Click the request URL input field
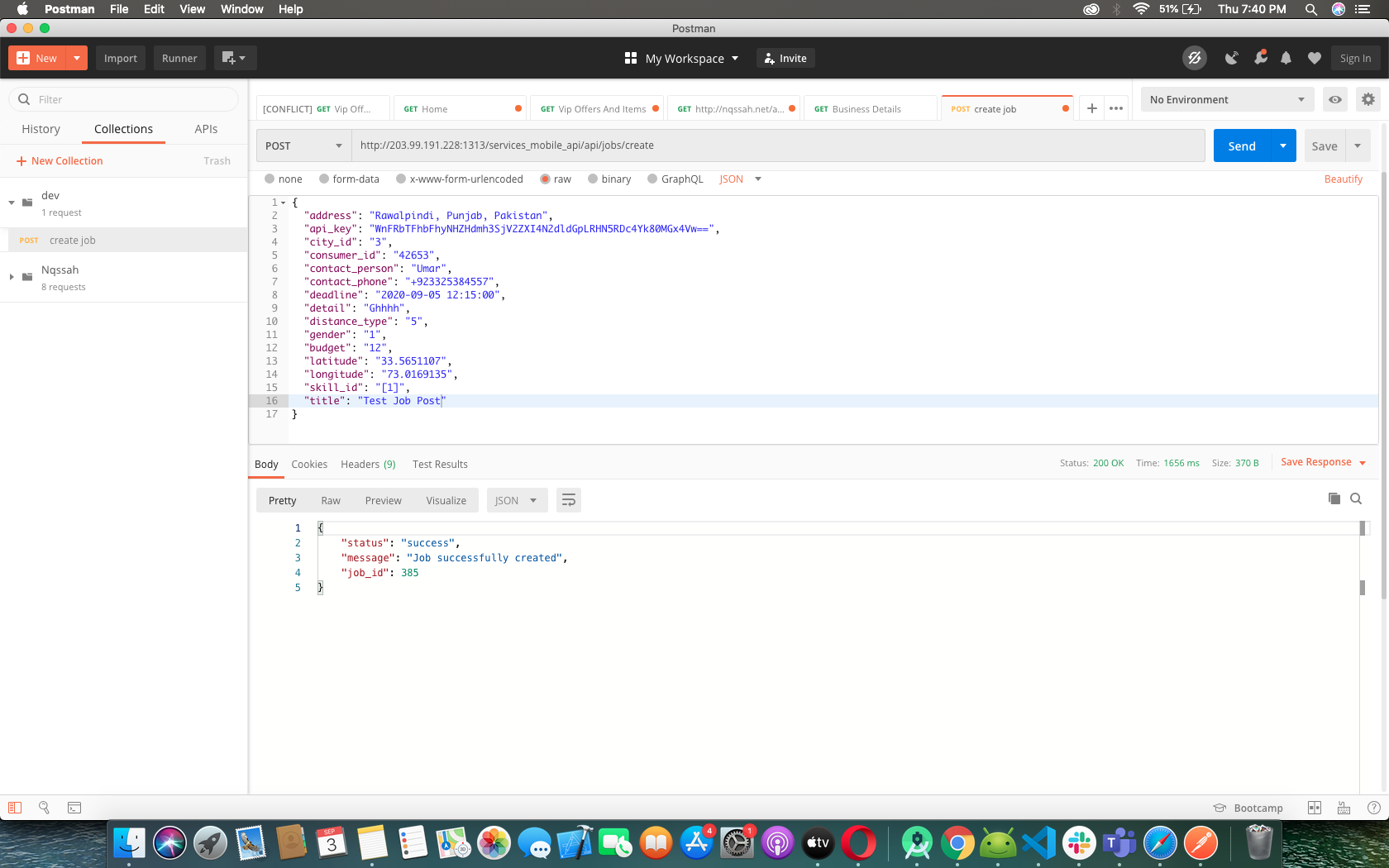 pyautogui.click(x=777, y=145)
